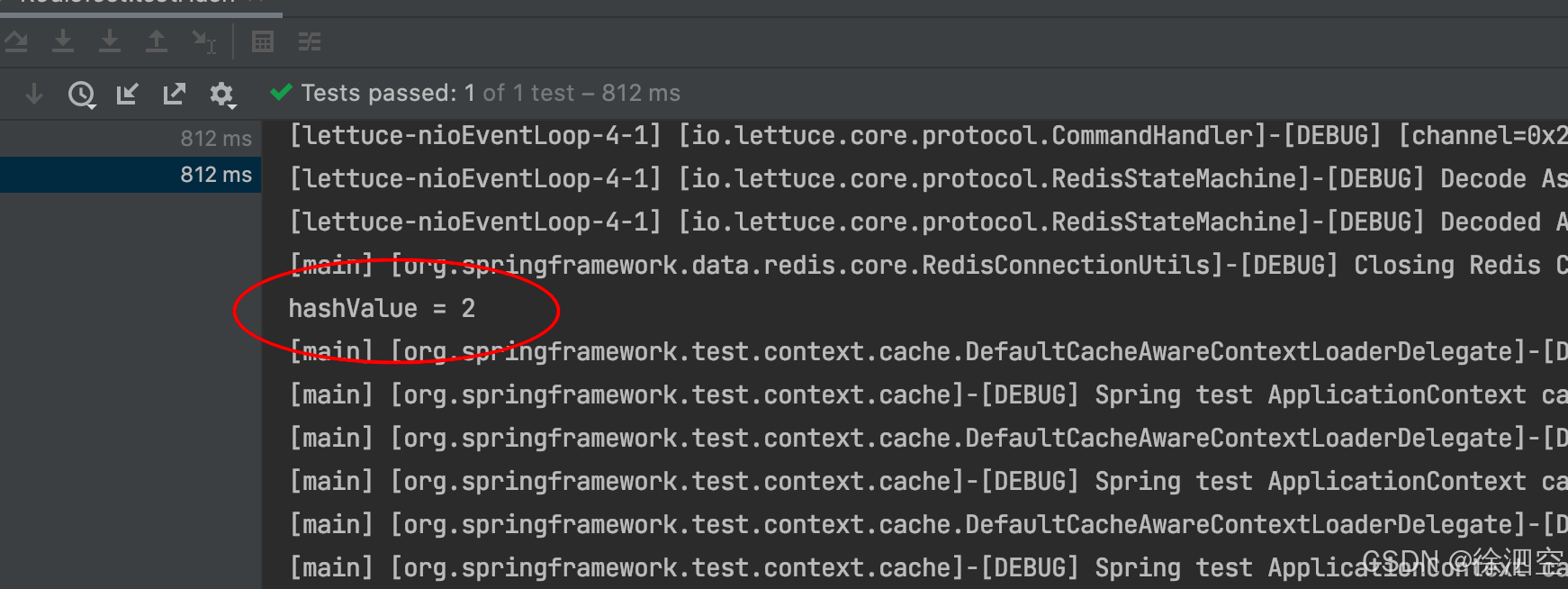Click the RedisConnectionUtils Closing Redis log line
The image size is (1568, 589).
pyautogui.click(x=928, y=266)
